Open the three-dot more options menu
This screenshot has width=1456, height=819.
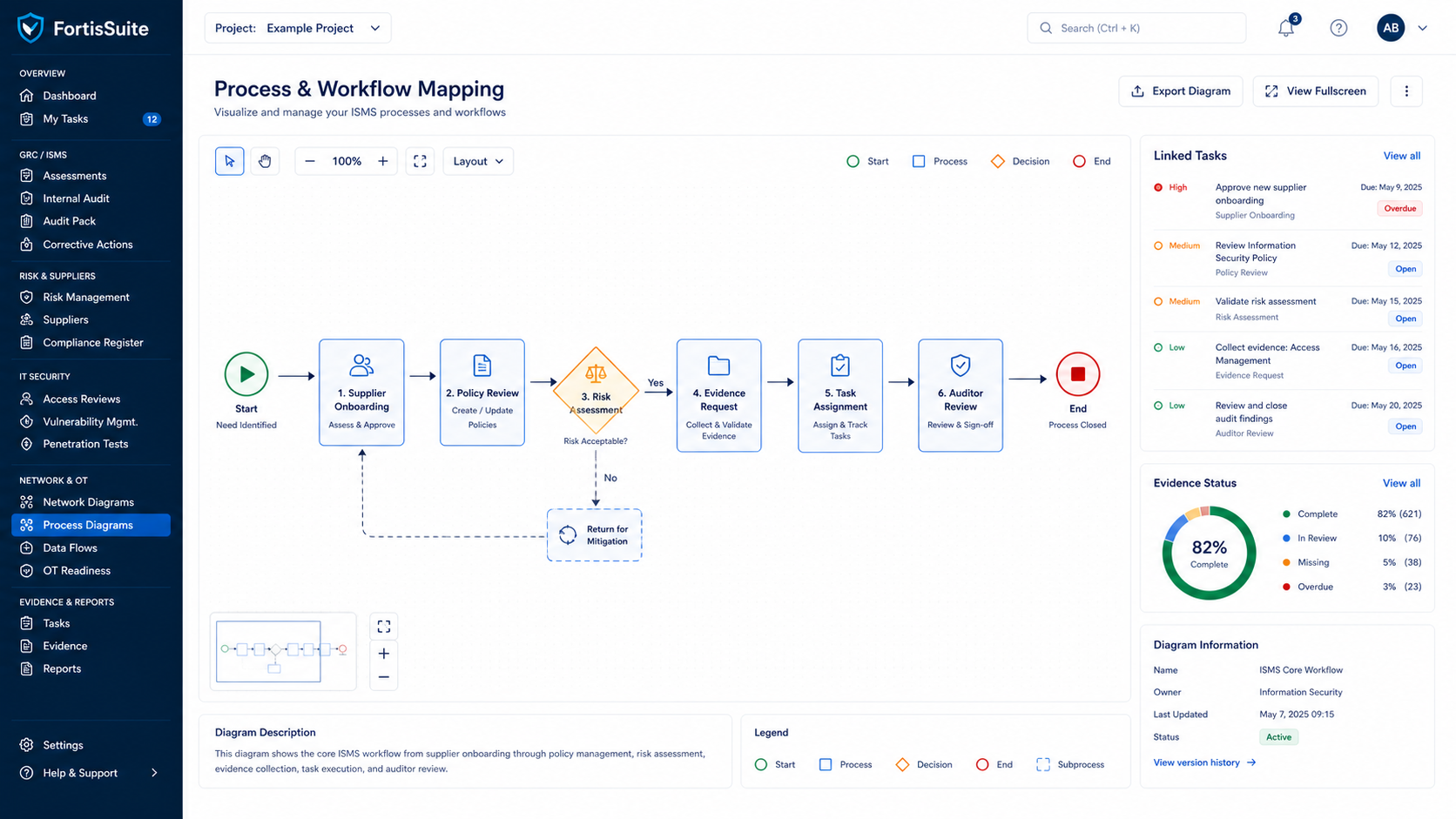(1406, 91)
